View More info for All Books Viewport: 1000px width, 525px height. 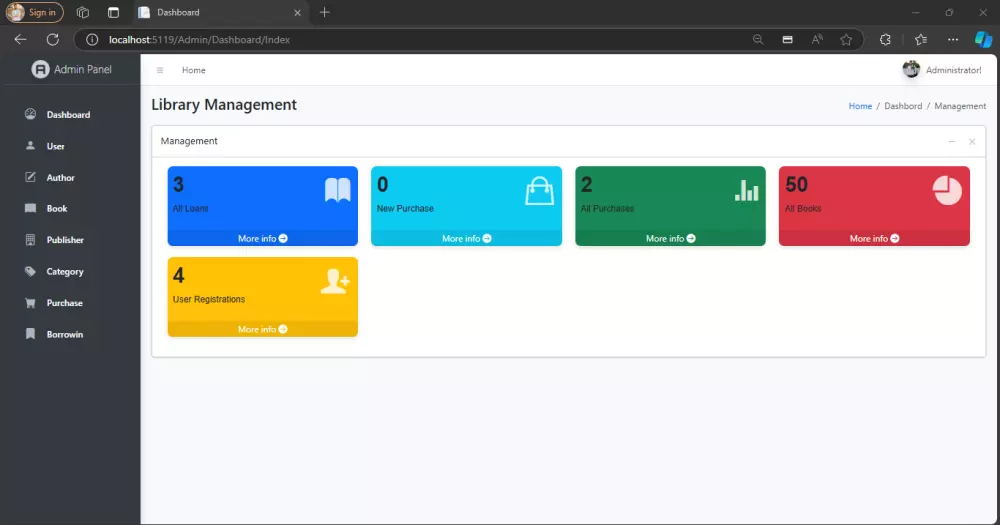(x=874, y=239)
